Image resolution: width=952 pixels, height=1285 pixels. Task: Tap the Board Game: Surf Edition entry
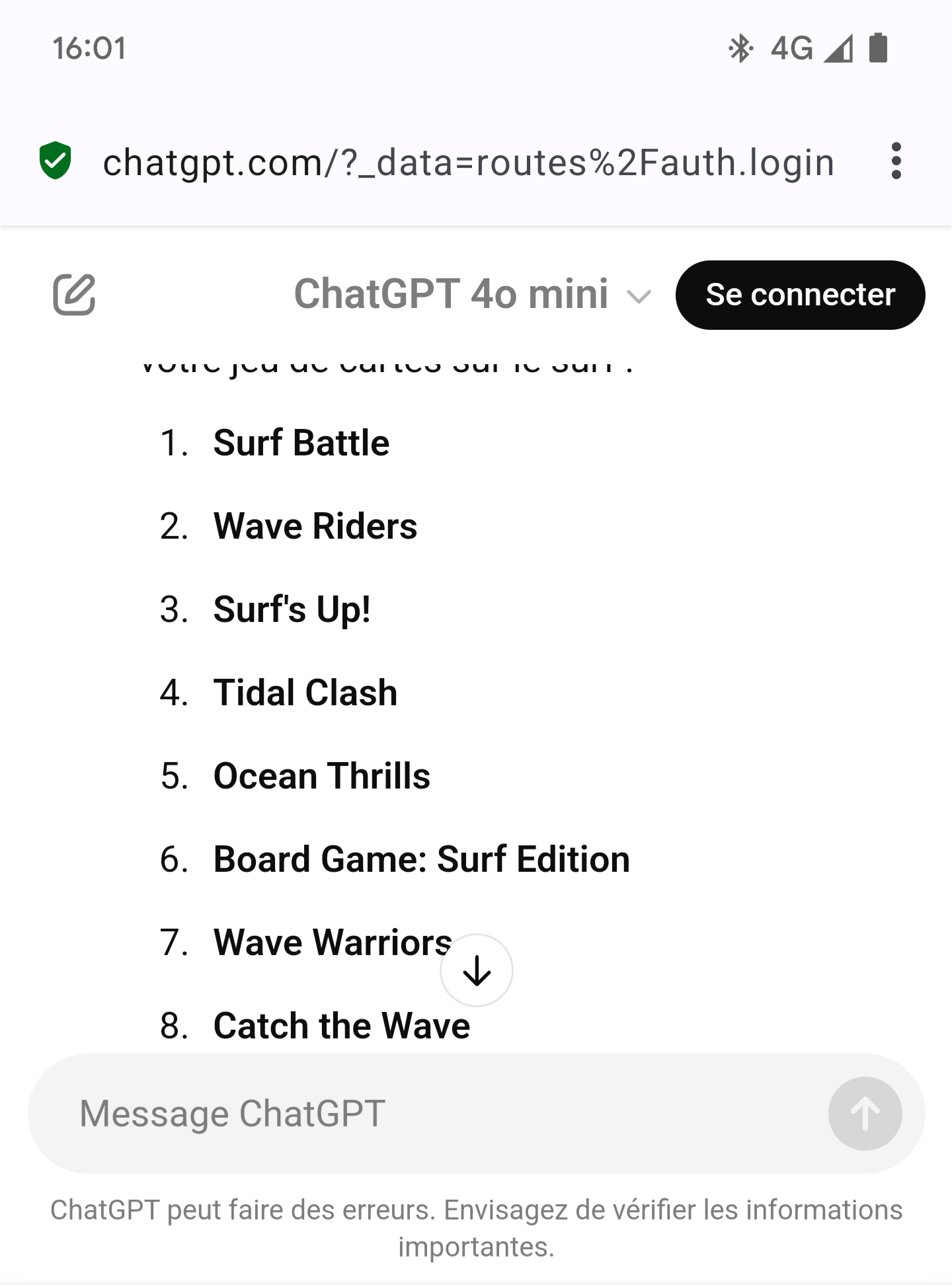tap(422, 859)
